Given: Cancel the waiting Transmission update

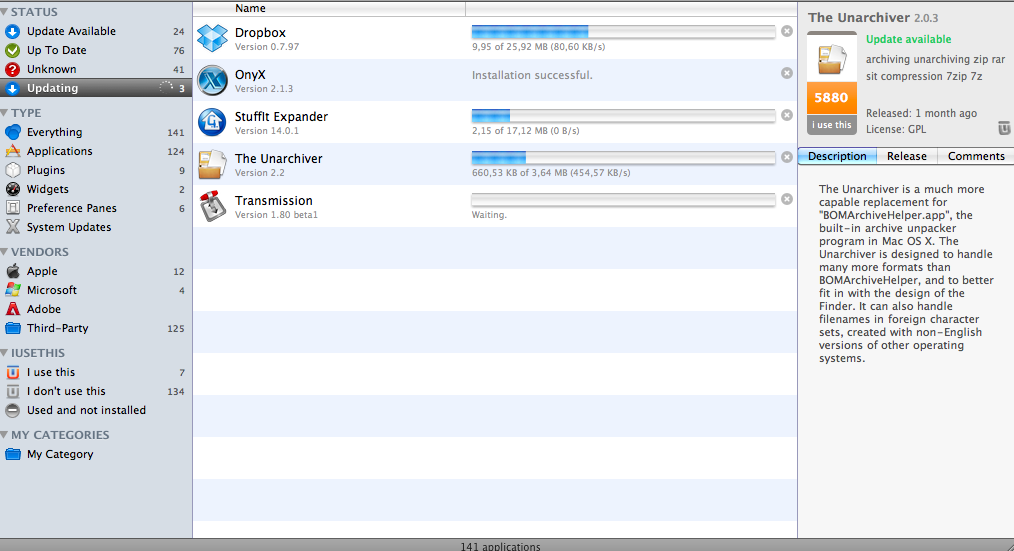Looking at the screenshot, I should tap(786, 199).
